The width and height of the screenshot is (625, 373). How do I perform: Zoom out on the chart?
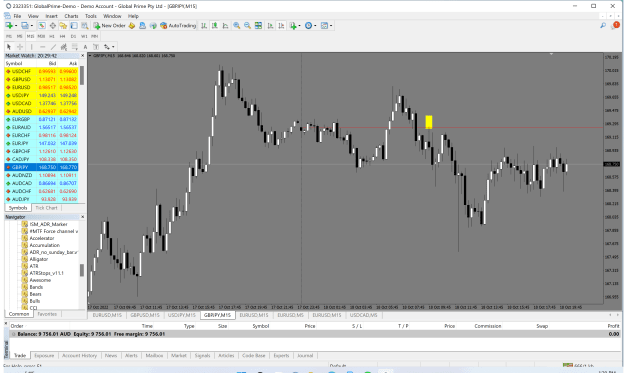coord(247,26)
